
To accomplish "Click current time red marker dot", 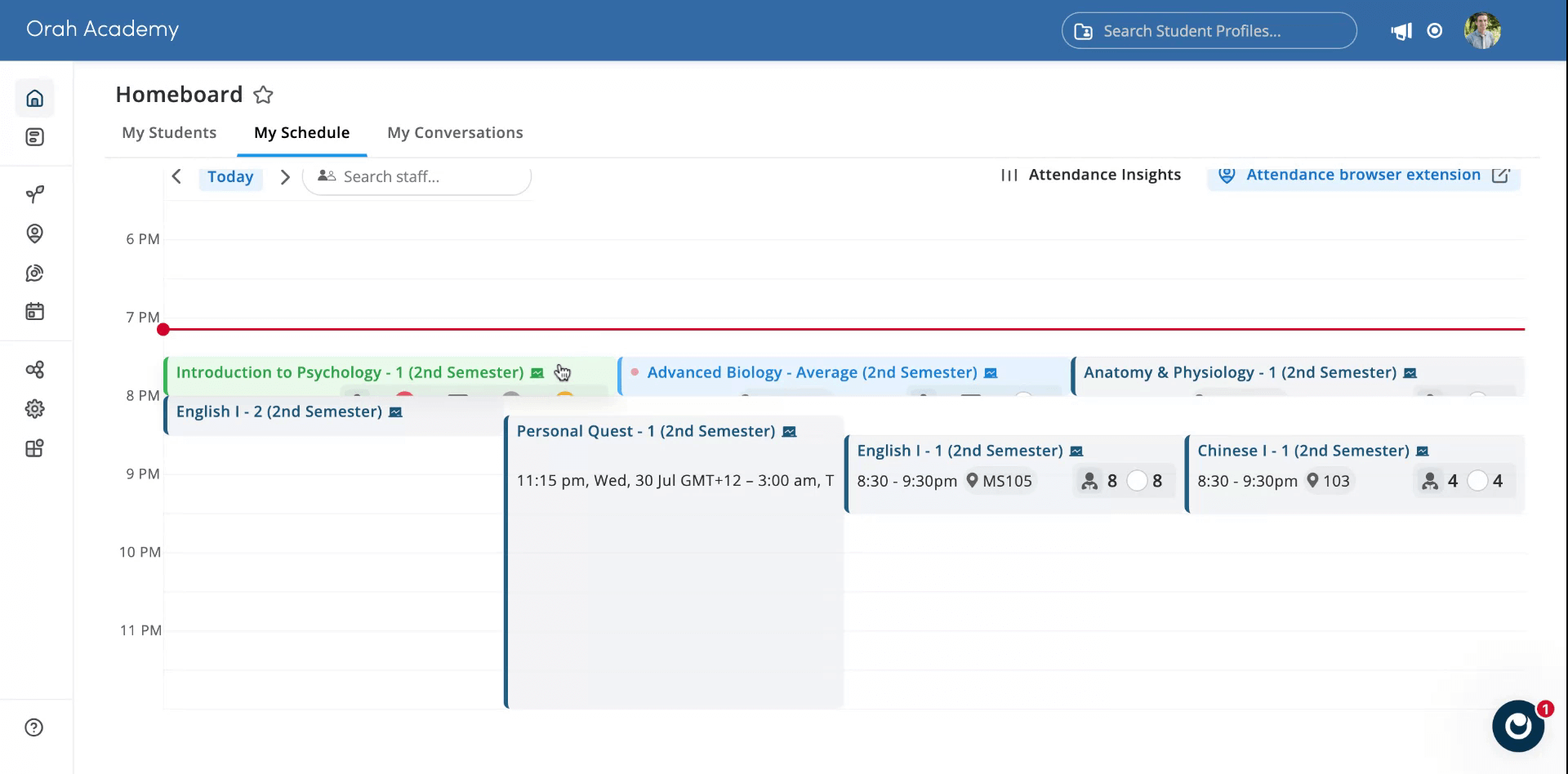I will (163, 329).
